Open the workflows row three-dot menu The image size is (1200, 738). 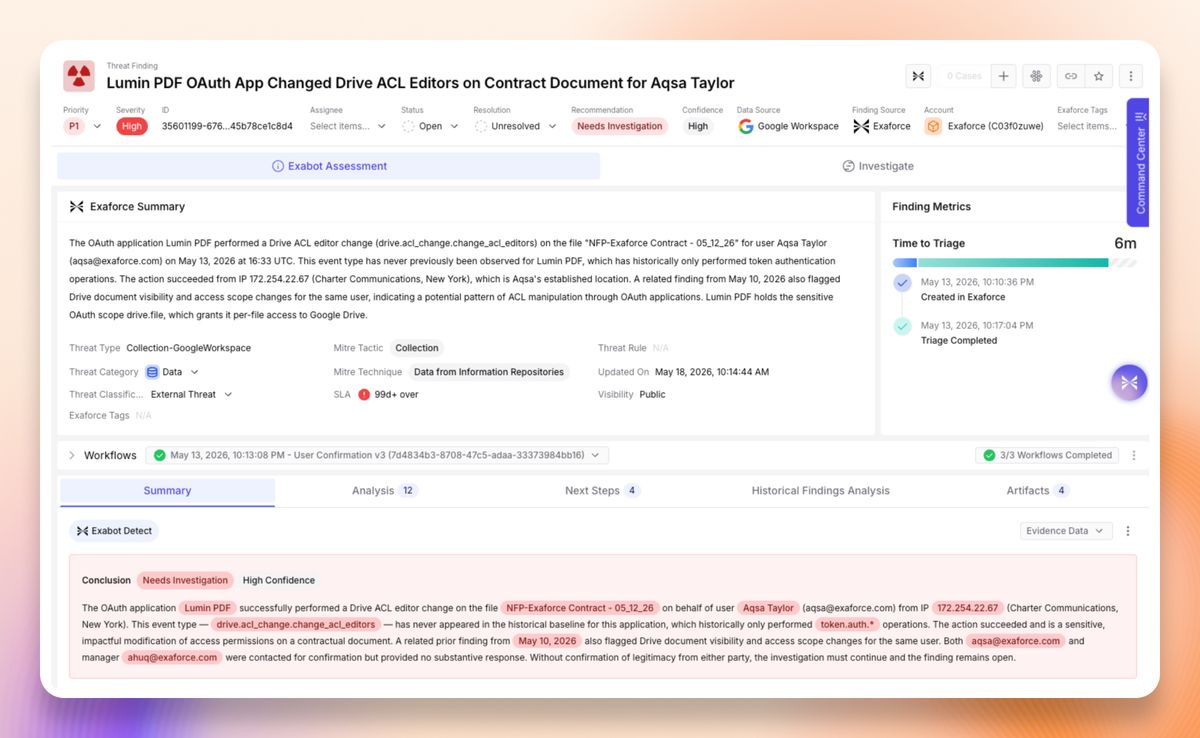pos(1133,455)
